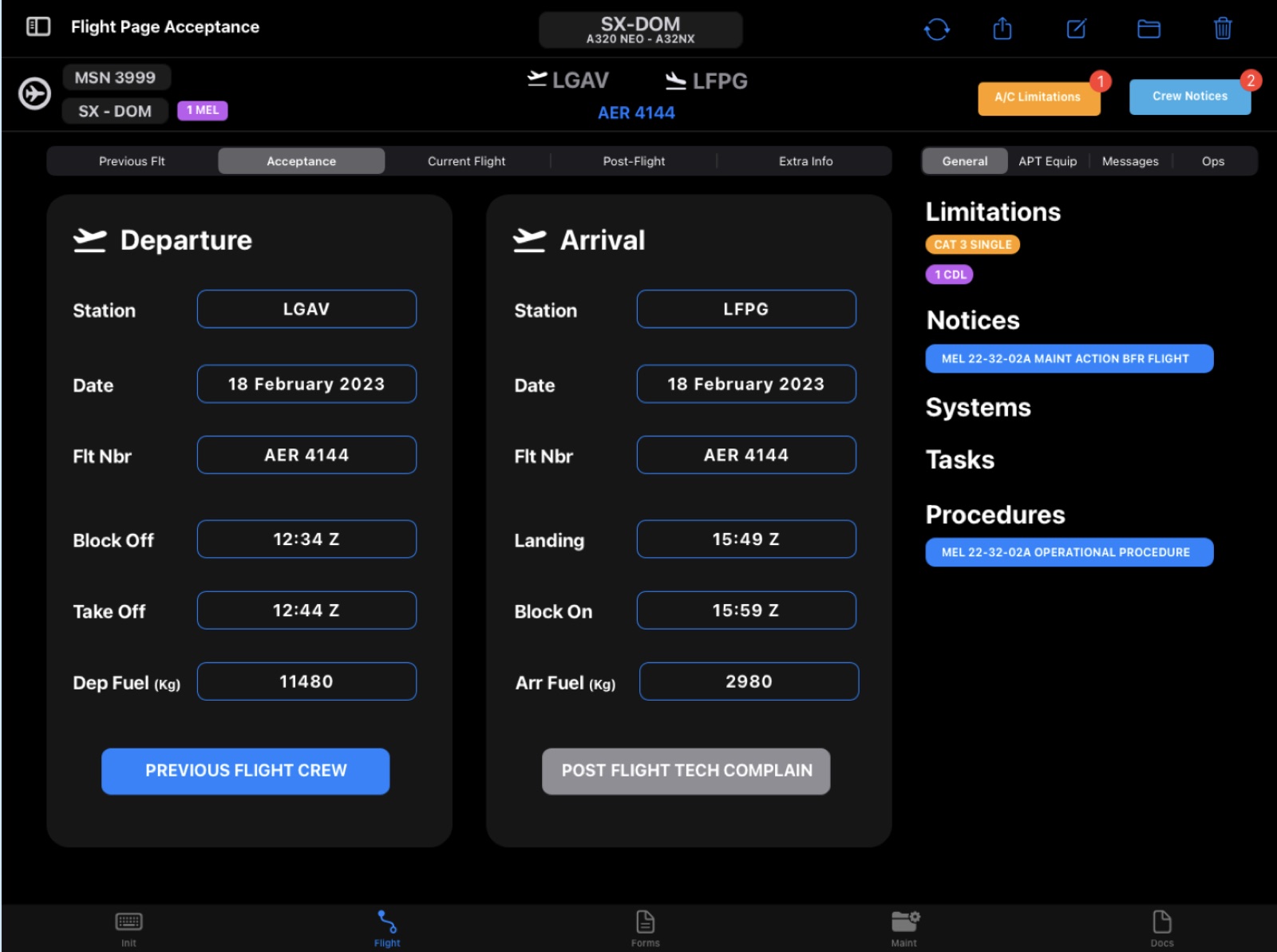
Task: Open the folder icon in top bar
Action: pyautogui.click(x=1149, y=30)
